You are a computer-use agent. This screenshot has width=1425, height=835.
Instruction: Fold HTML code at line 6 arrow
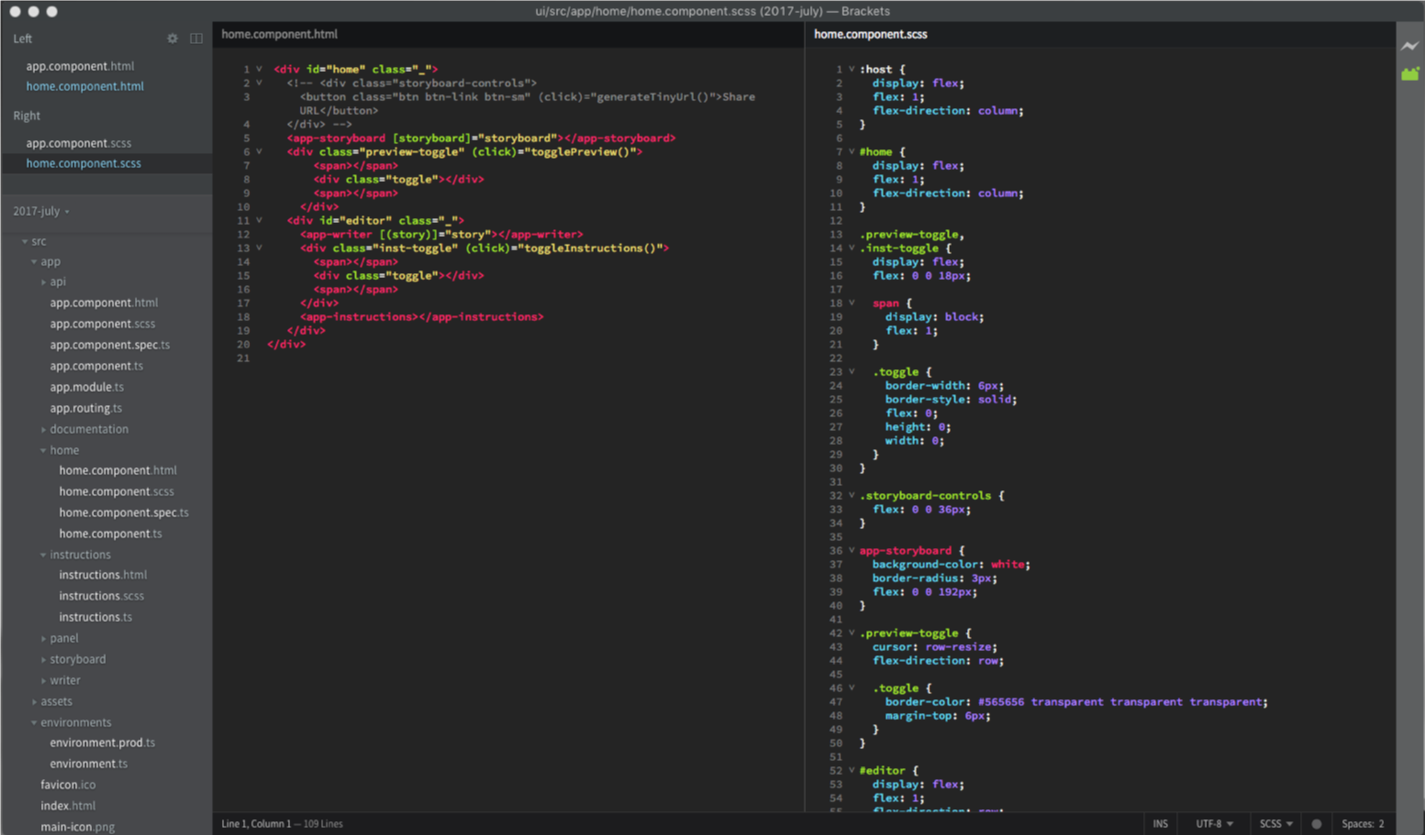click(259, 152)
